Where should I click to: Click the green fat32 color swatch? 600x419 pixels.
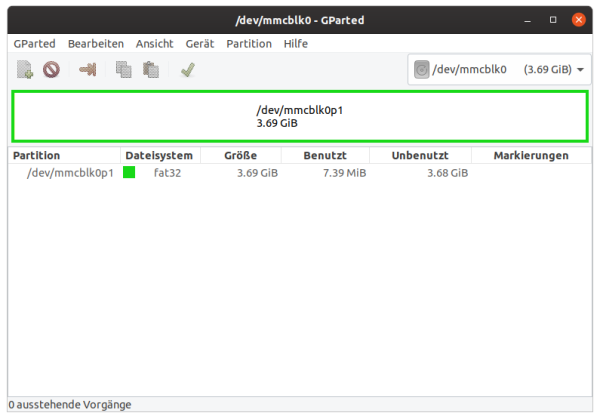129,172
